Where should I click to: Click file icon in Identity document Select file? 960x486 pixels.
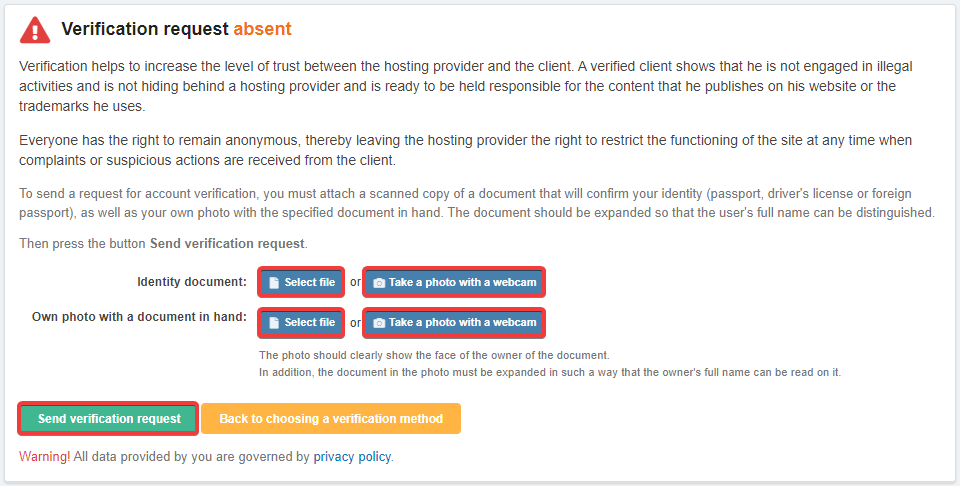[x=274, y=283]
